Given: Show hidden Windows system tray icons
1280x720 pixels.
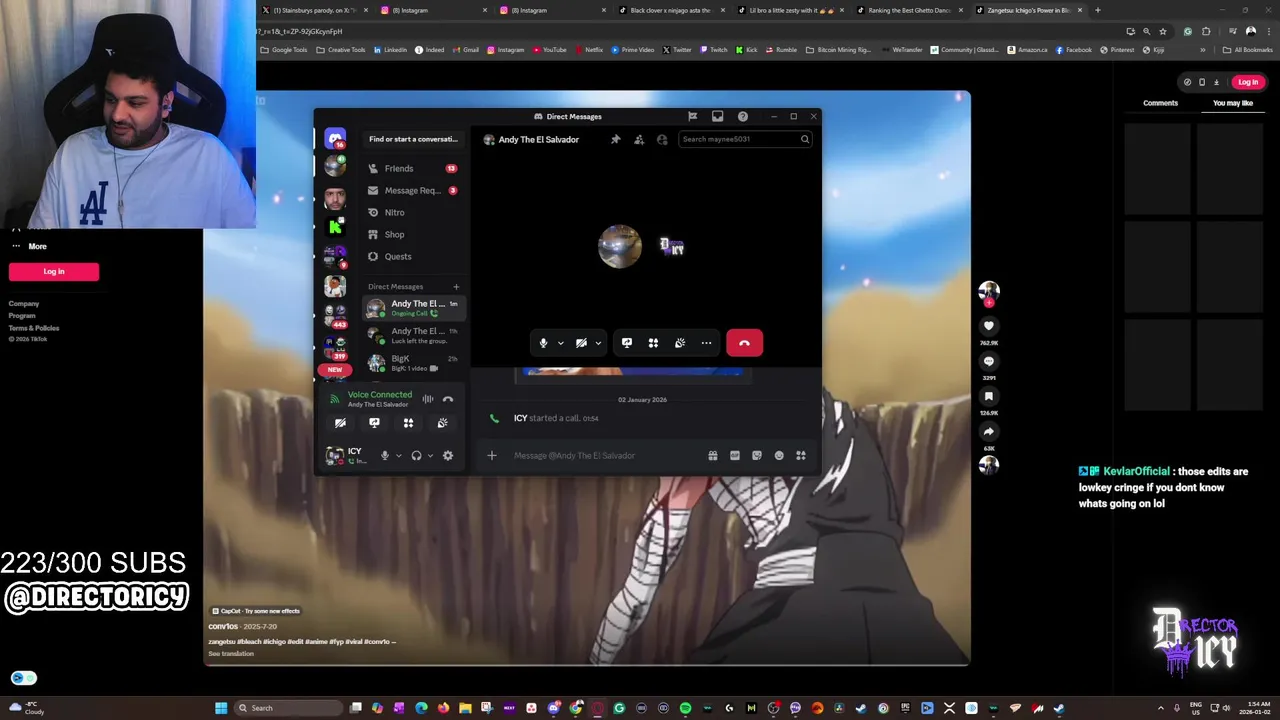Looking at the screenshot, I should 1161,708.
